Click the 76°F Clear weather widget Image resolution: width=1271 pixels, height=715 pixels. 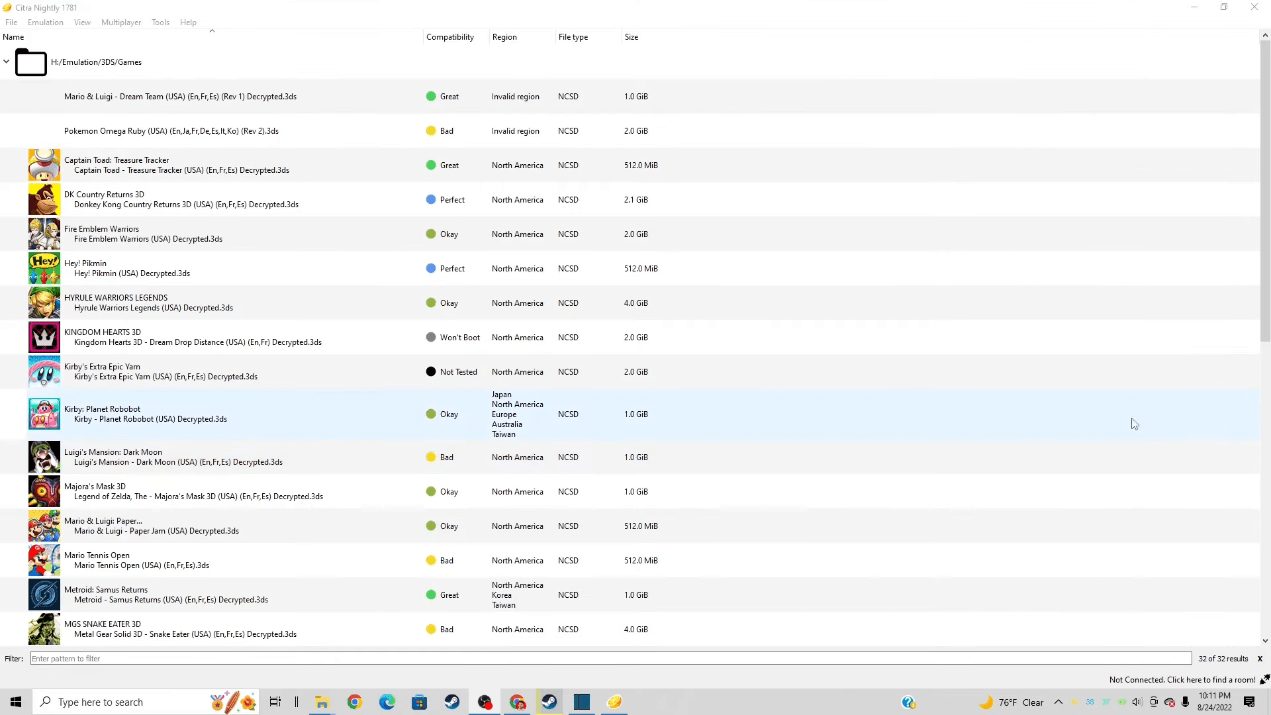click(x=1010, y=702)
